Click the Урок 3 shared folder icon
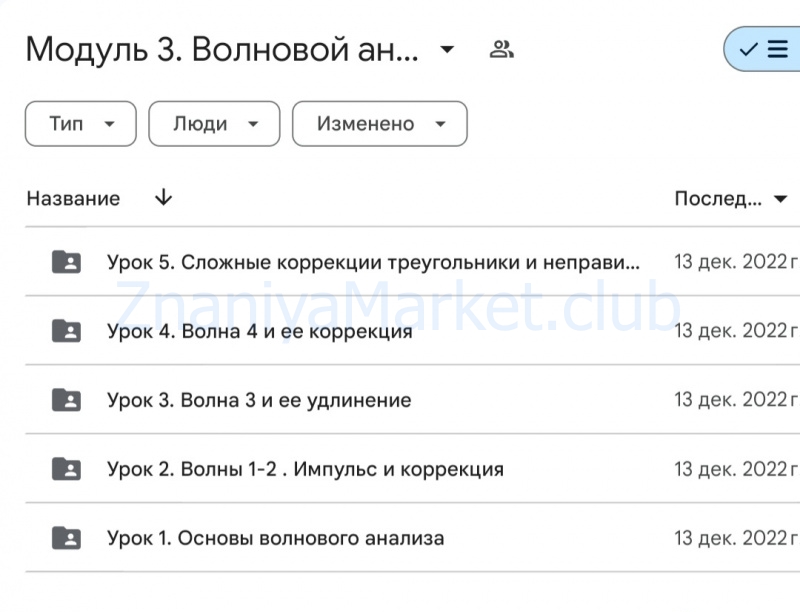800x612 pixels. coord(65,399)
